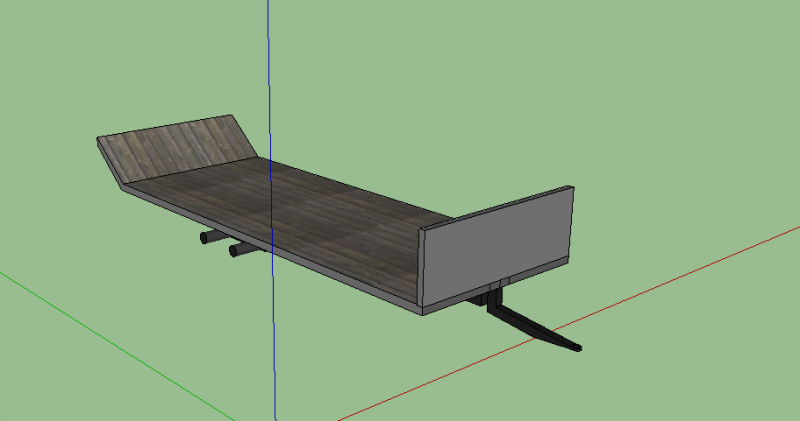Select the gray side frame rail under the deck

[x=273, y=249]
